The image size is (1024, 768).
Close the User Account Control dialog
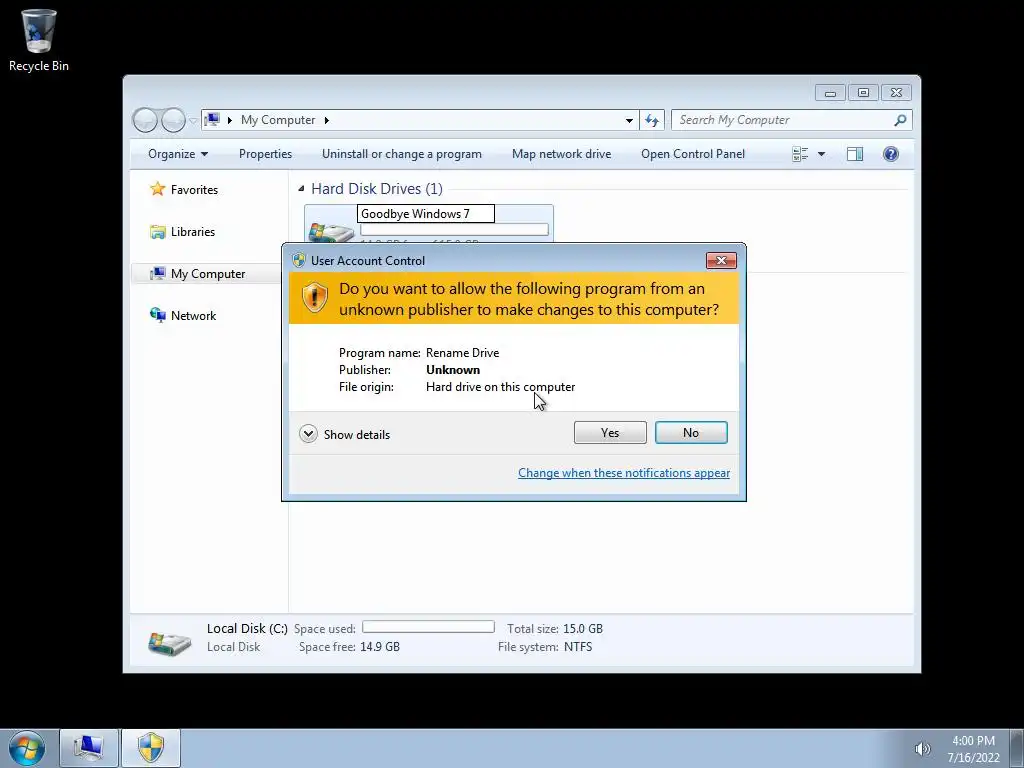point(721,261)
